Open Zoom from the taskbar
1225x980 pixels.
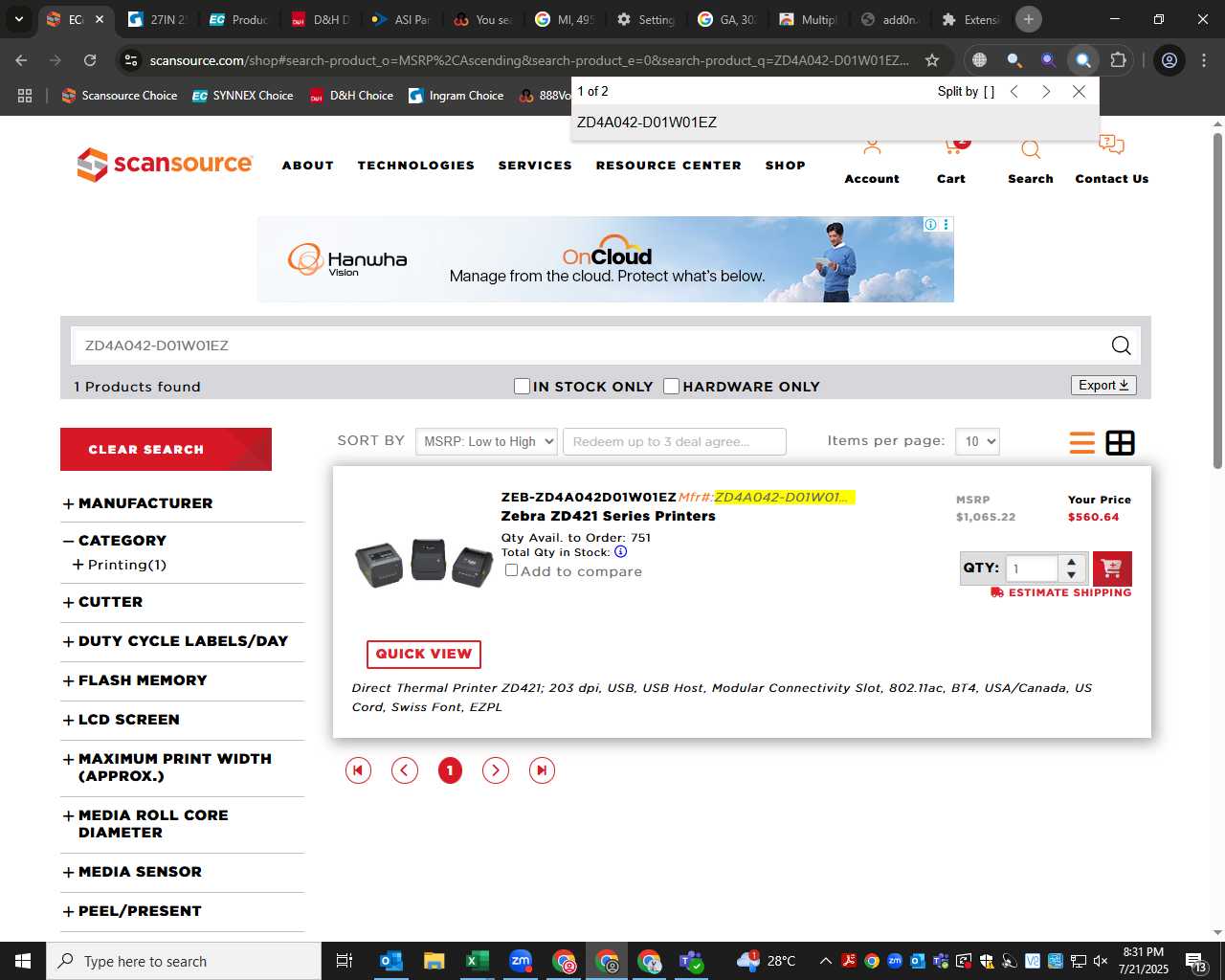tap(521, 961)
